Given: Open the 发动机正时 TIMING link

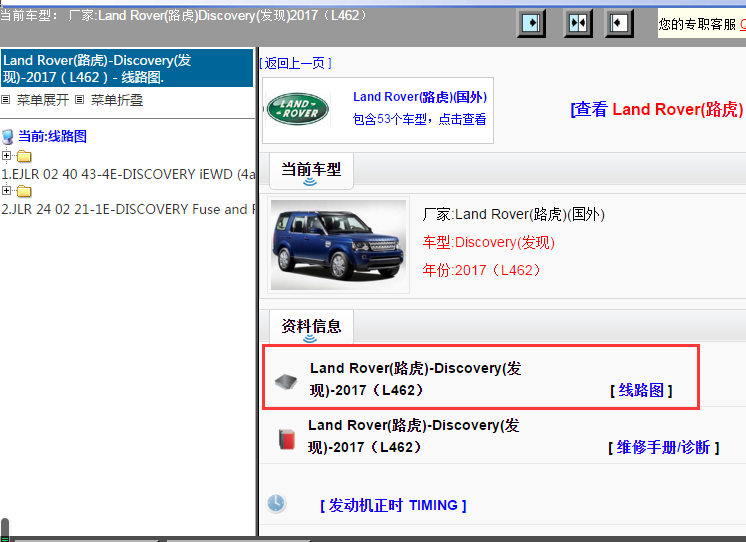Looking at the screenshot, I should 393,505.
